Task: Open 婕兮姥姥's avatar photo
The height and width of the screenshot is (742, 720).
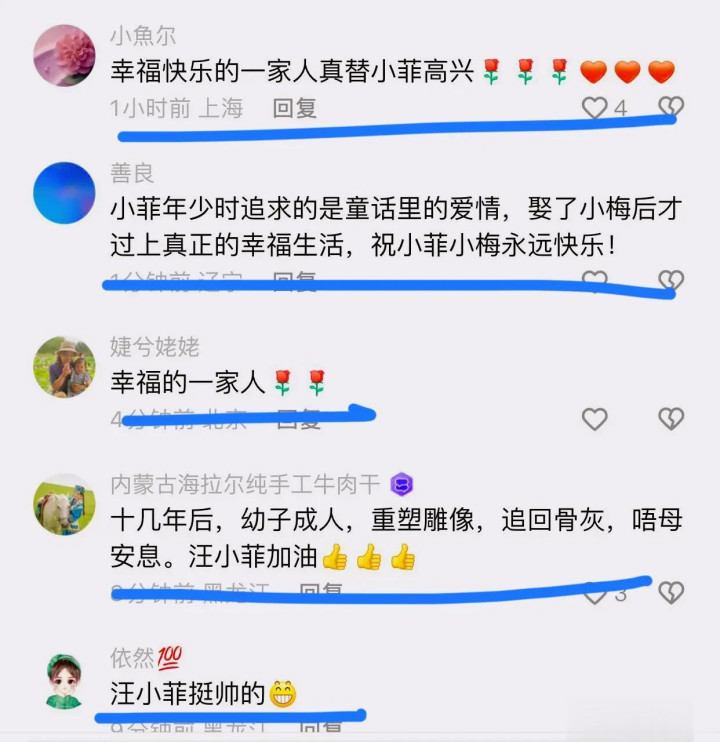Action: tap(64, 367)
